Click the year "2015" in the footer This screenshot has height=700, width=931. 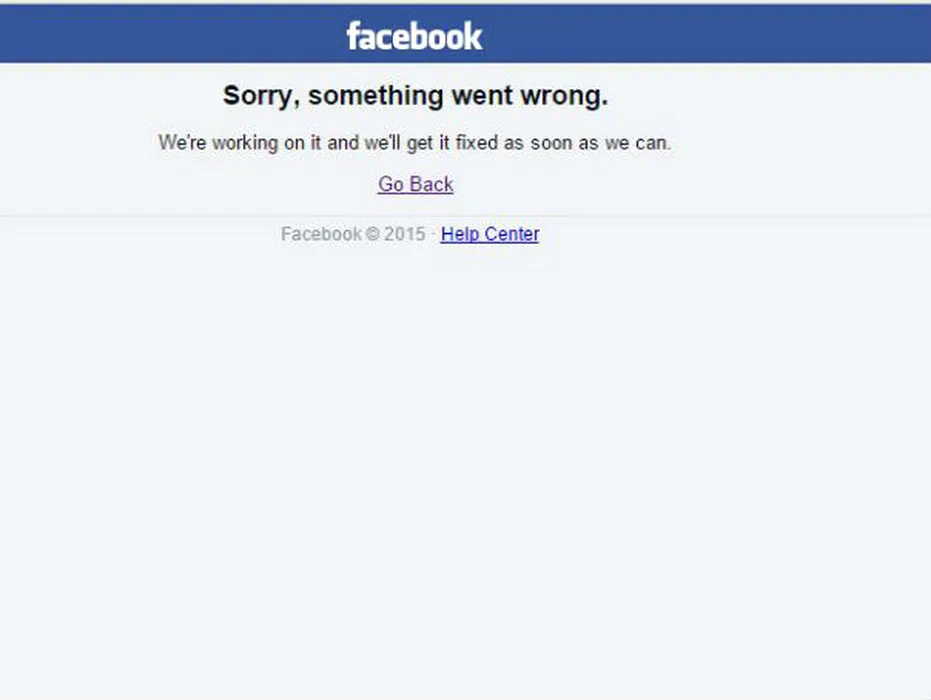(404, 234)
